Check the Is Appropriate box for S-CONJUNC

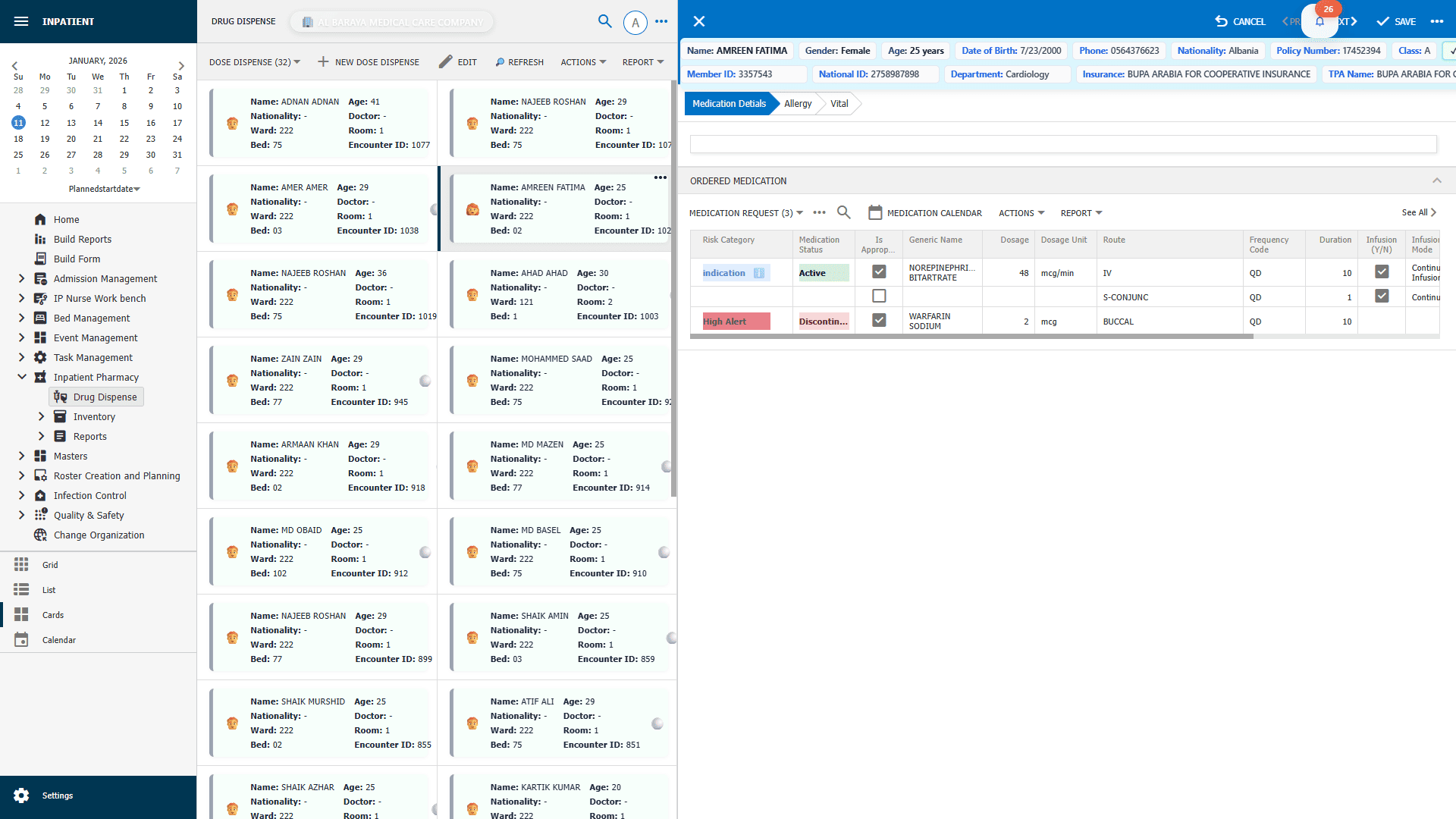(x=879, y=296)
